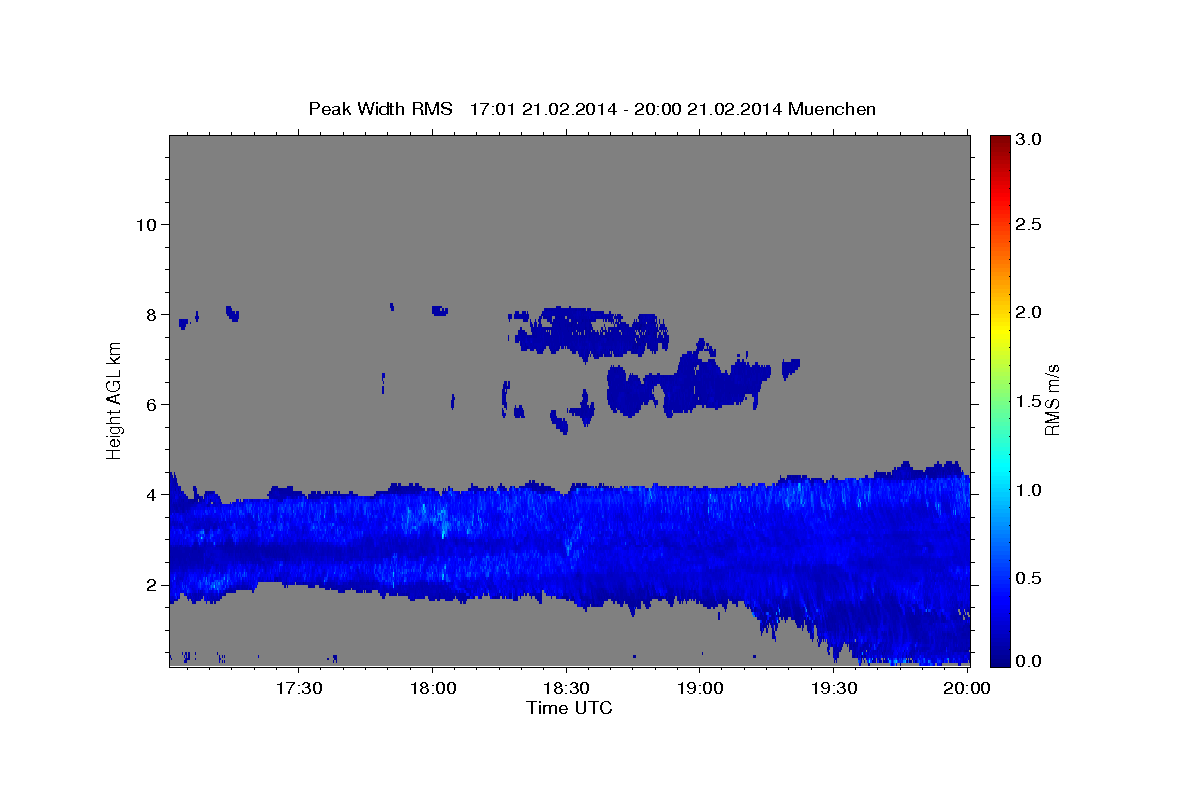Image resolution: width=1200 pixels, height=800 pixels.
Task: Click the '18:00' time axis label
Action: point(433,689)
